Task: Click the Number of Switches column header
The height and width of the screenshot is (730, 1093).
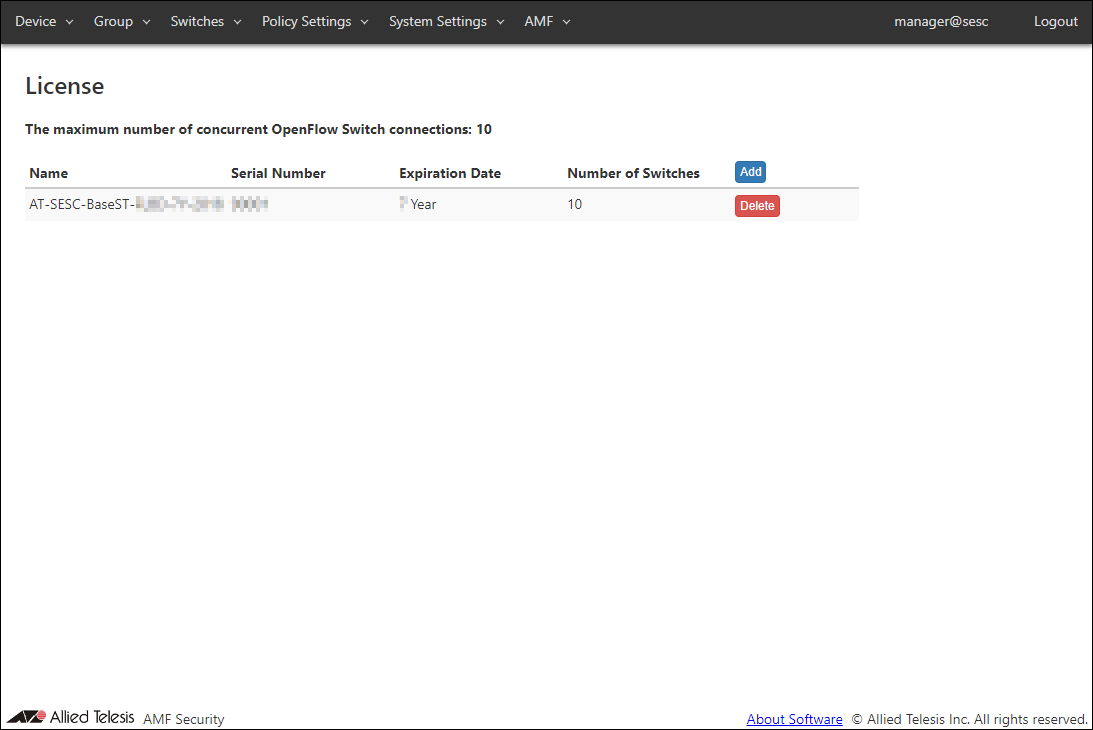Action: (633, 173)
